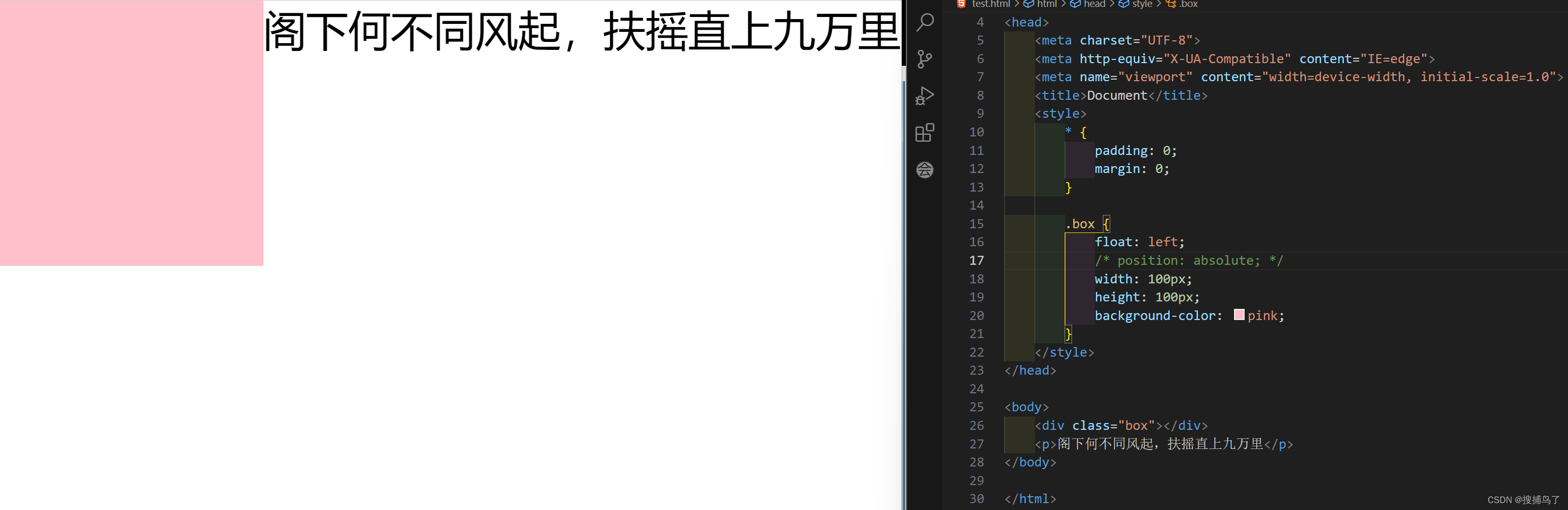1568x510 pixels.
Task: Click the meta http-equiv X-UA-Compatible line
Action: [1235, 59]
